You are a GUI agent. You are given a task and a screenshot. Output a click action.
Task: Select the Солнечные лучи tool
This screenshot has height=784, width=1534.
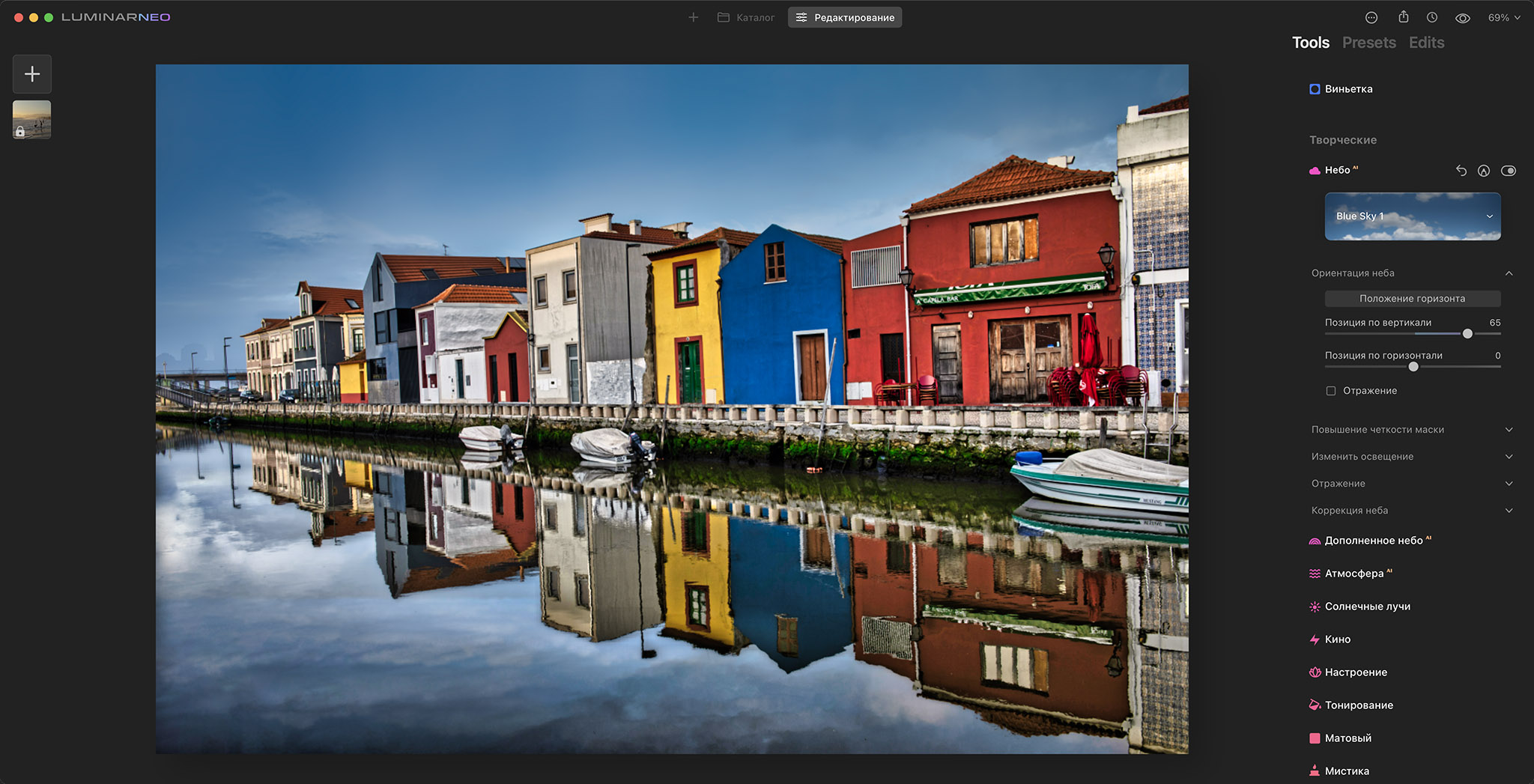(1366, 607)
